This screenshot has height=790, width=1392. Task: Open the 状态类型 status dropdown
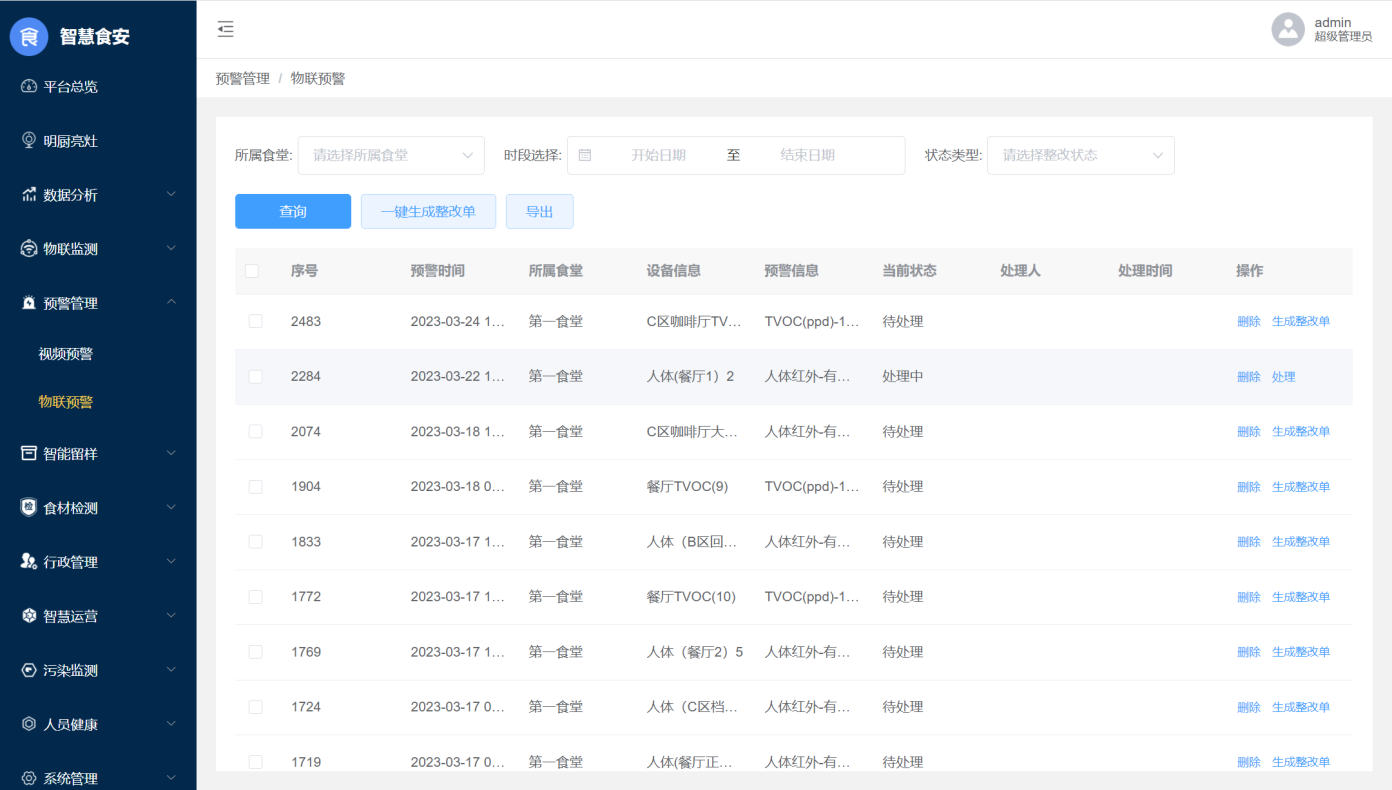point(1080,155)
